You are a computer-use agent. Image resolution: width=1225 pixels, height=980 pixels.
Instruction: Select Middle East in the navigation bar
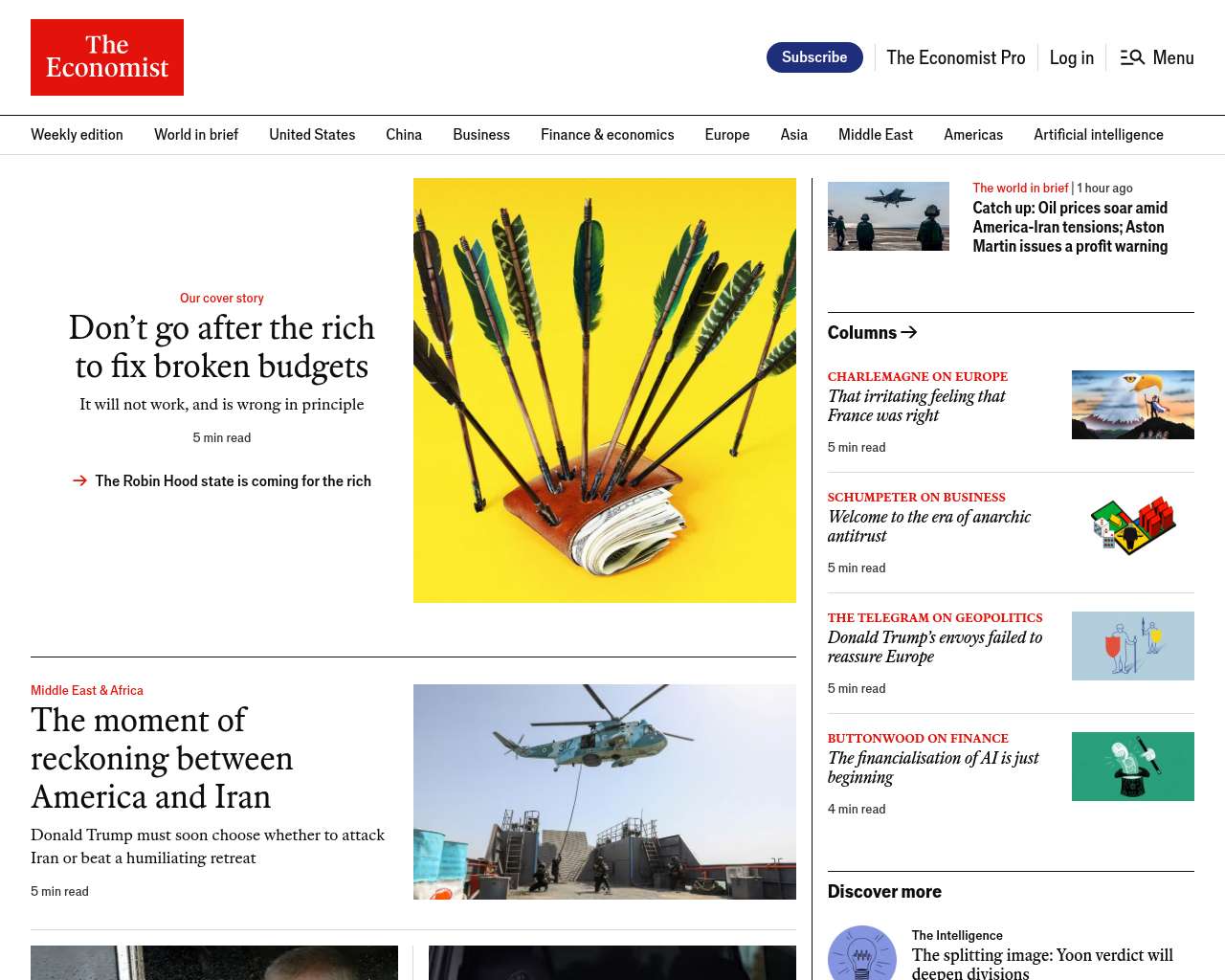point(876,135)
